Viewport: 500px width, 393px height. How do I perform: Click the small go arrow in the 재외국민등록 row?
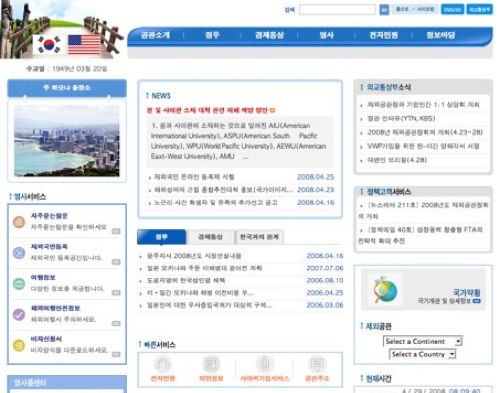click(x=116, y=262)
